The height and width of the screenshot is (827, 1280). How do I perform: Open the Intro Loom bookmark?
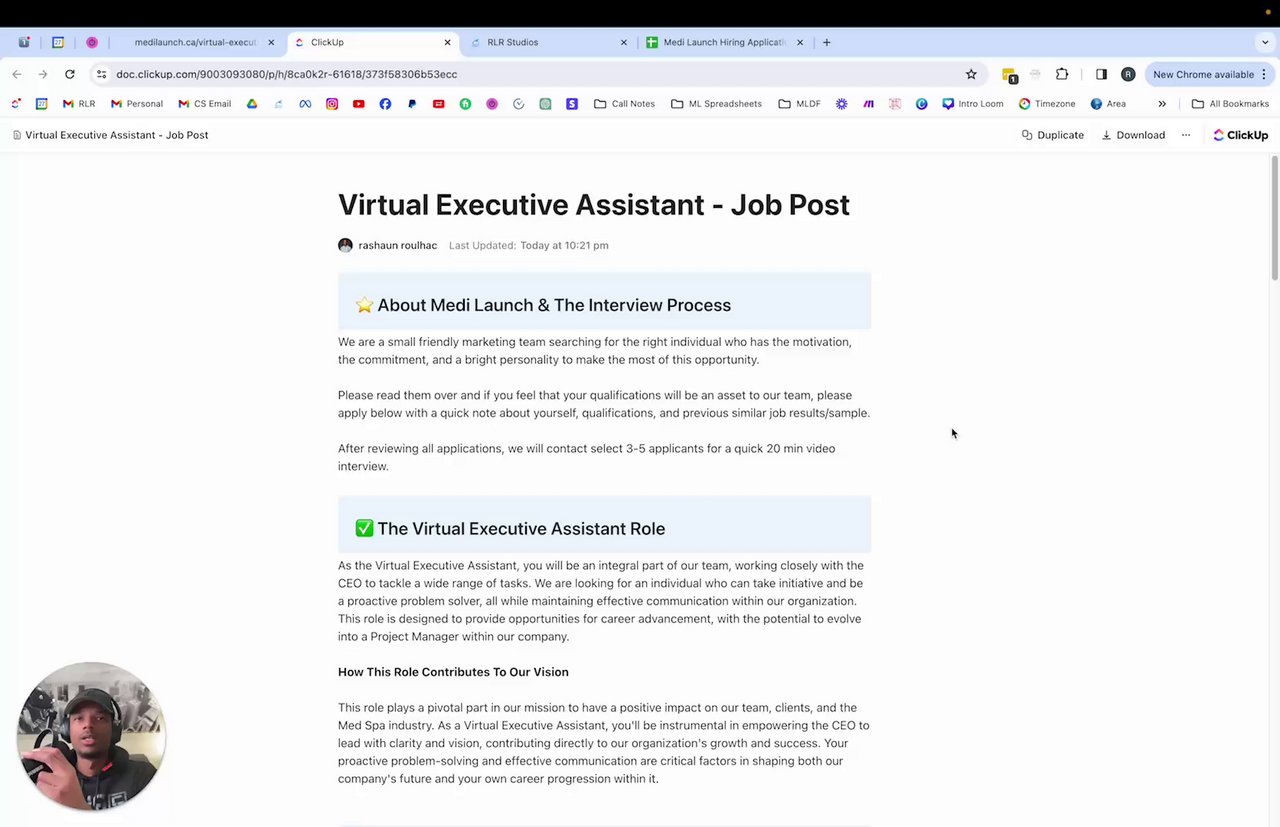(x=972, y=104)
